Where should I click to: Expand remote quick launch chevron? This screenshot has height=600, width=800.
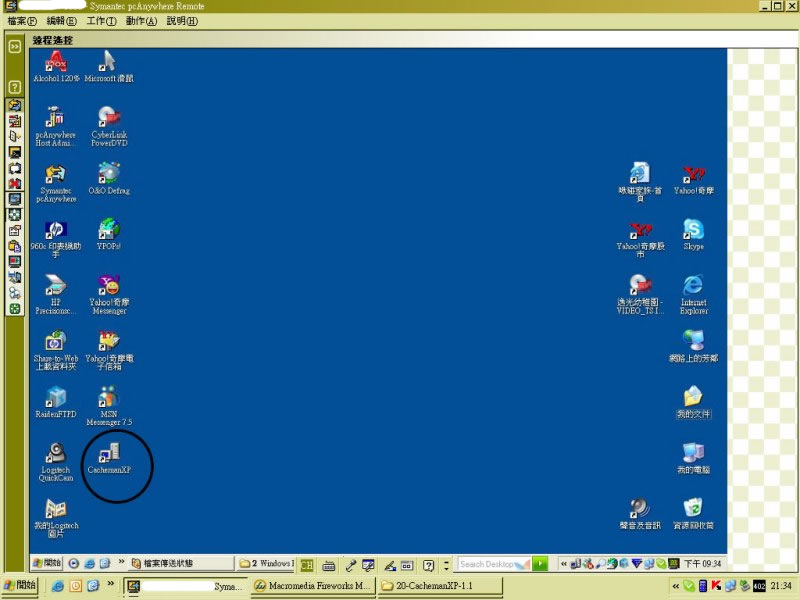pos(121,562)
